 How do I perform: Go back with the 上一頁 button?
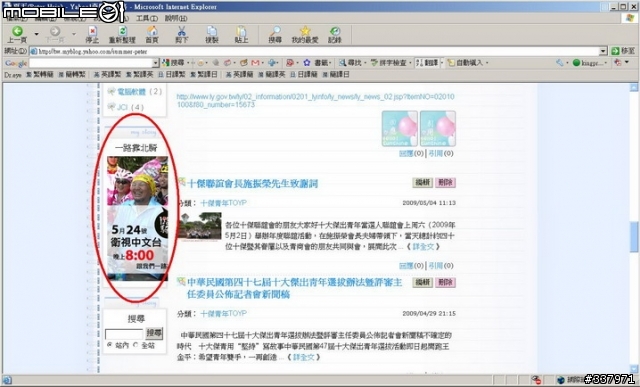(17, 35)
